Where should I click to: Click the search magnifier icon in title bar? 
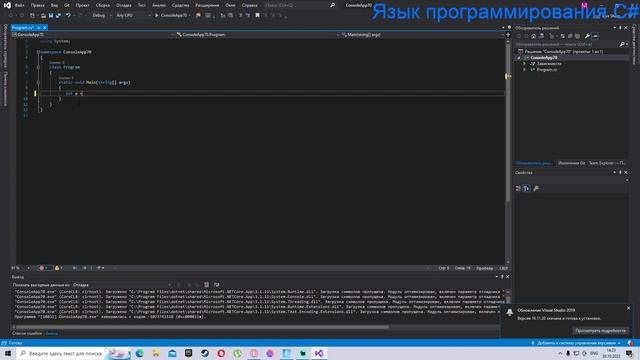[332, 5]
